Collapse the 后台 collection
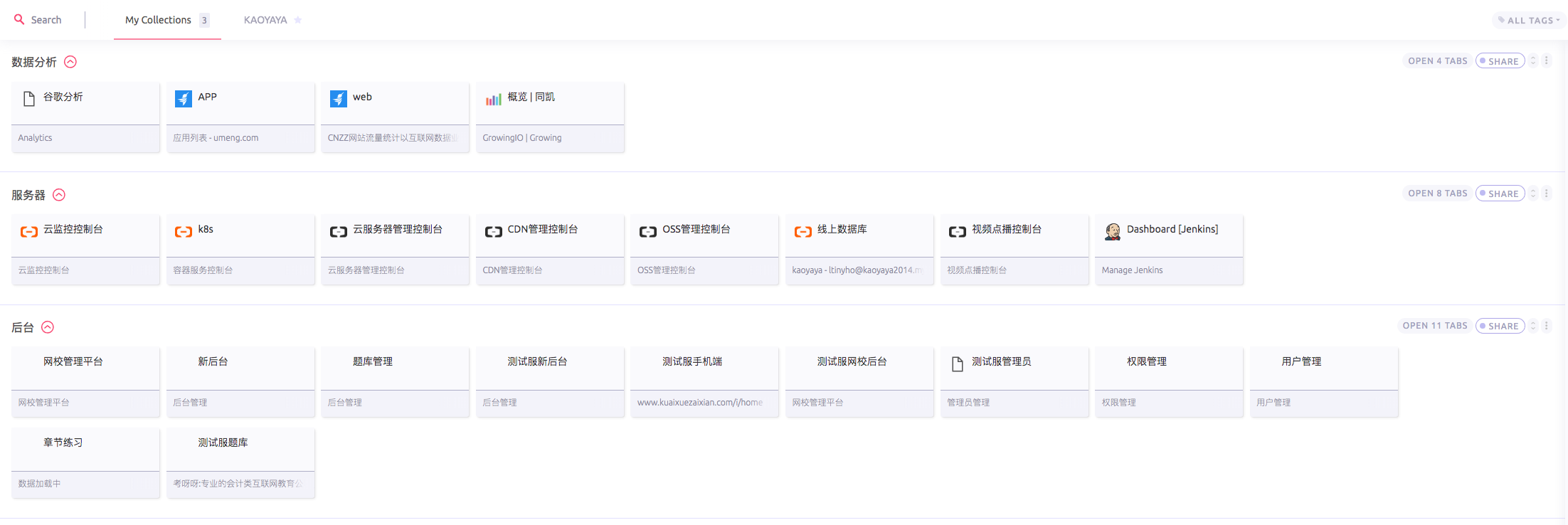1568x525 pixels. click(48, 327)
